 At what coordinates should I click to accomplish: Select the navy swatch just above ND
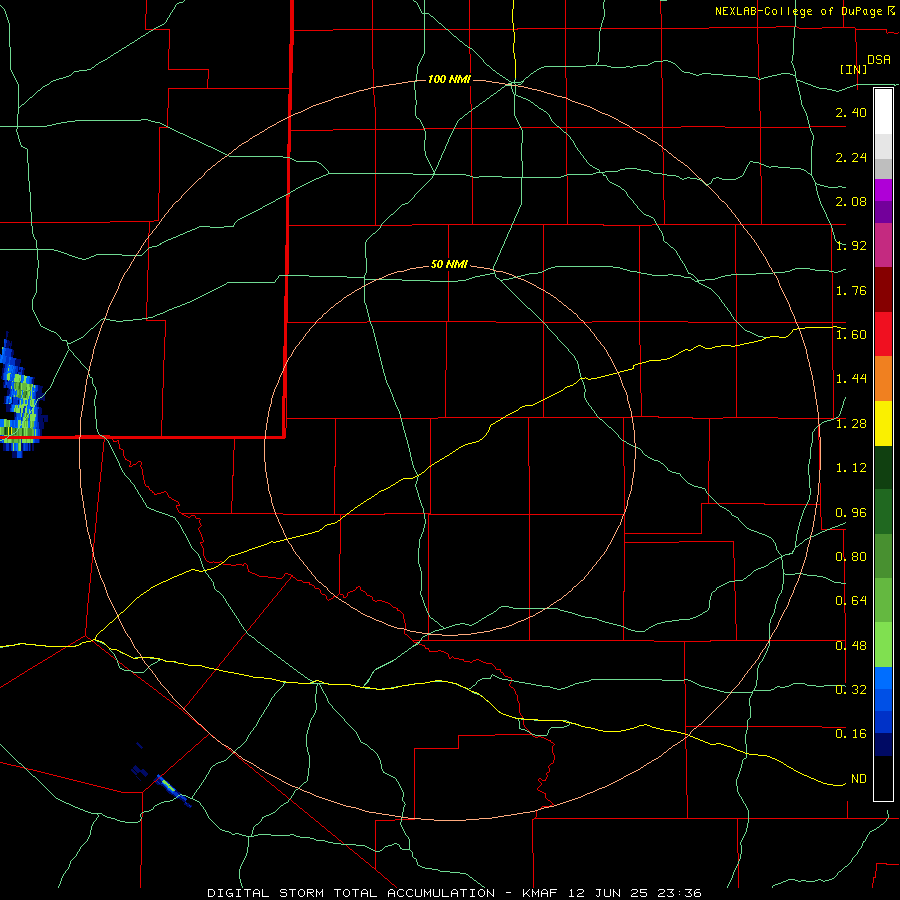[883, 745]
